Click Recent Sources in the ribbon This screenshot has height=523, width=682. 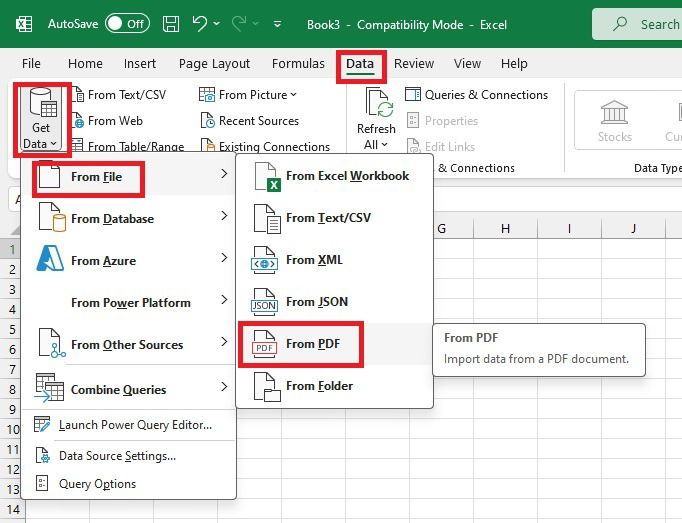pyautogui.click(x=250, y=121)
